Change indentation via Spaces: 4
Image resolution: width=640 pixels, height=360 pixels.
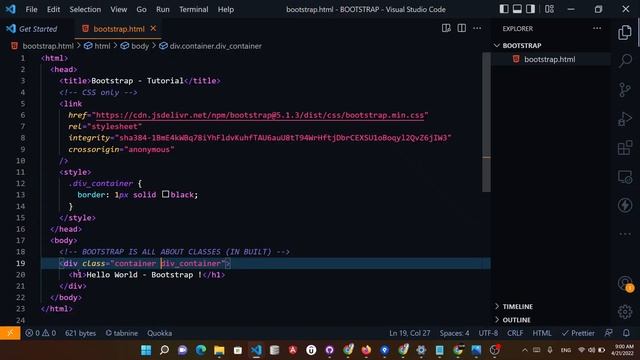click(x=454, y=333)
